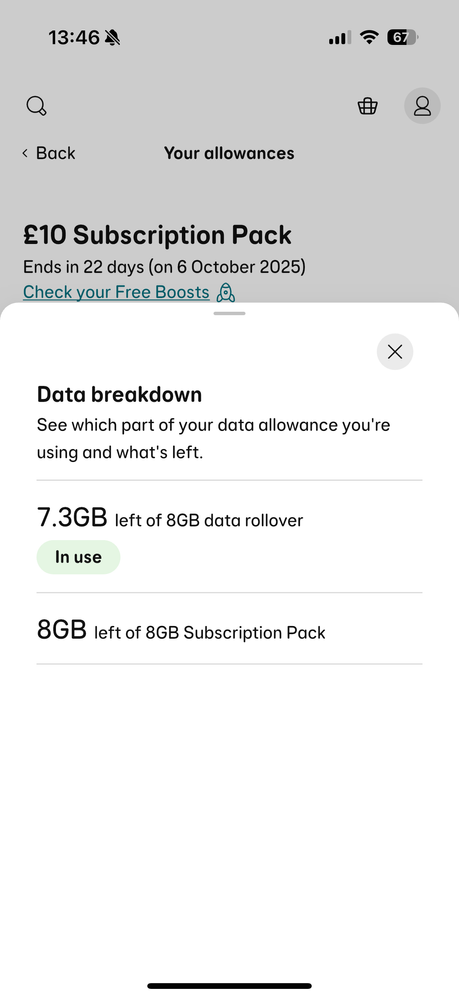Select the In use badge

pos(78,557)
